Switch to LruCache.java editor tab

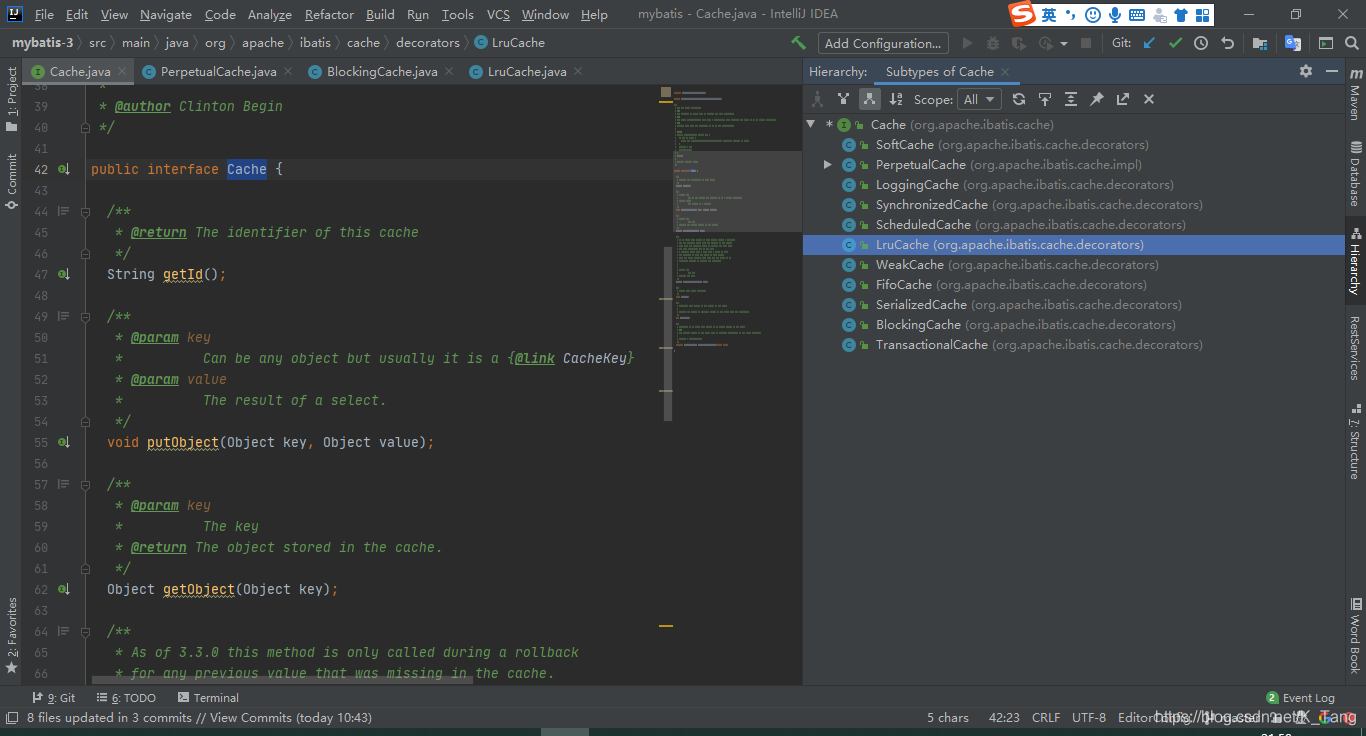coord(527,71)
